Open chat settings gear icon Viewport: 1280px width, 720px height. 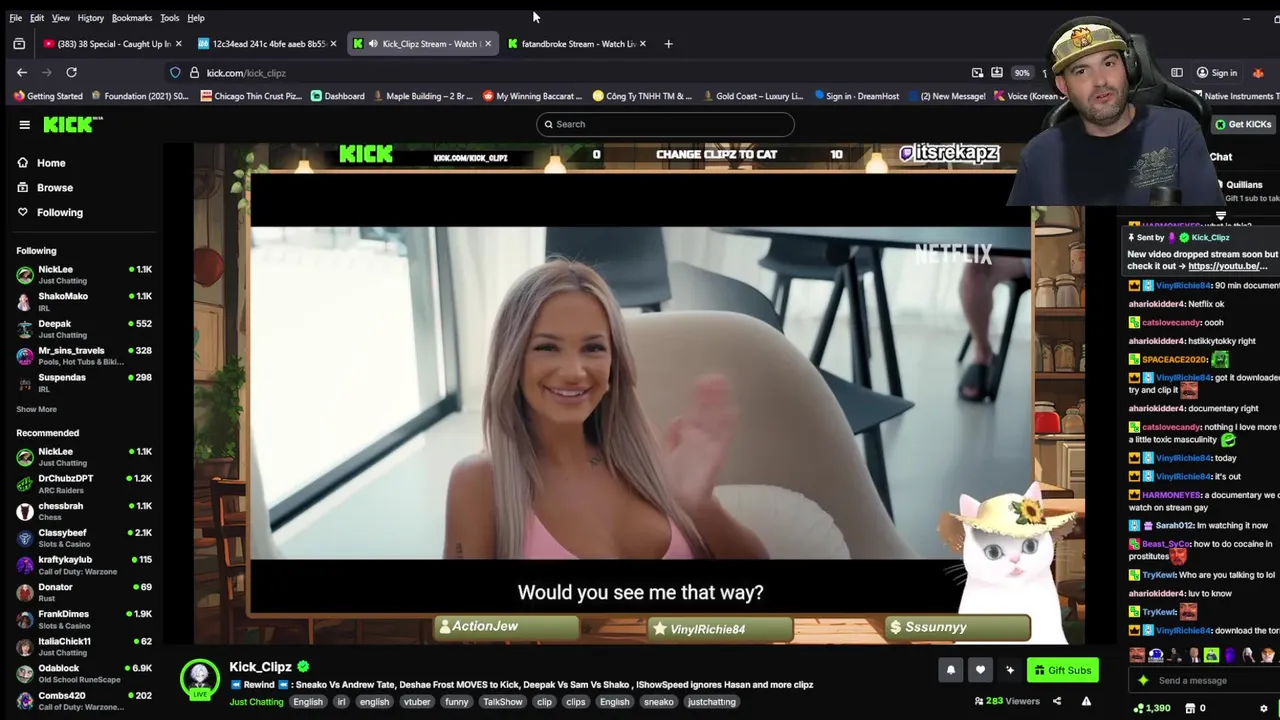click(x=1263, y=708)
